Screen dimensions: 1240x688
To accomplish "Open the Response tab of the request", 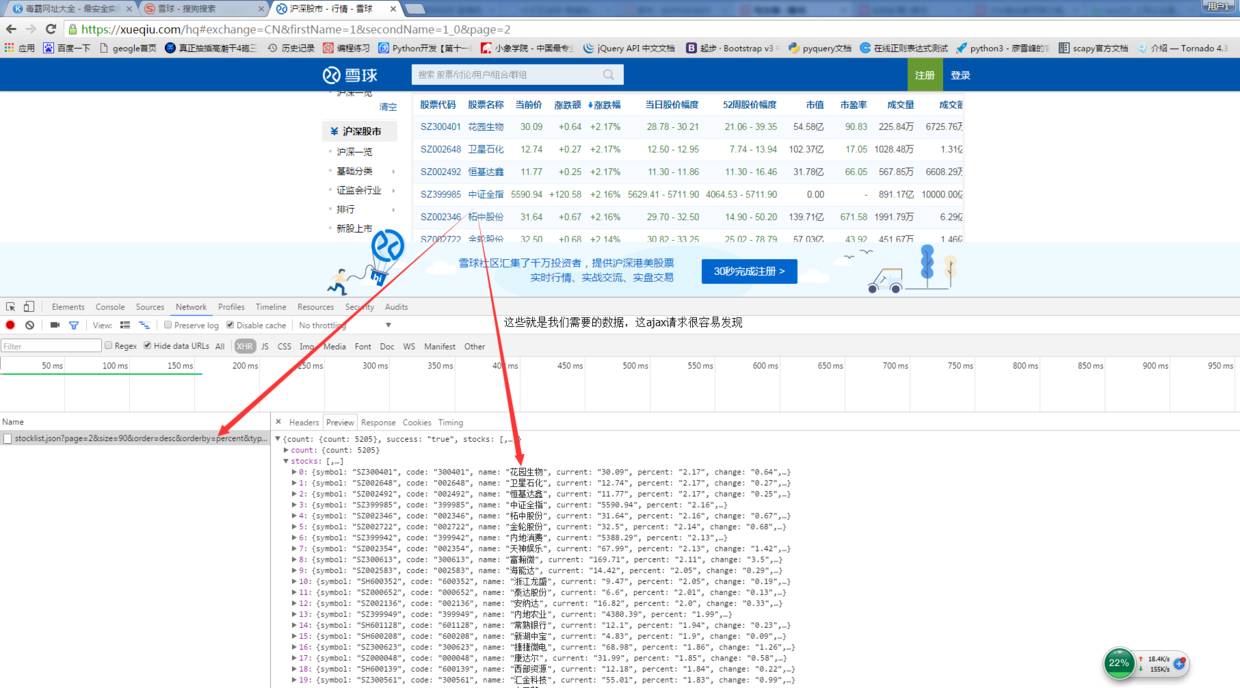I will 378,422.
